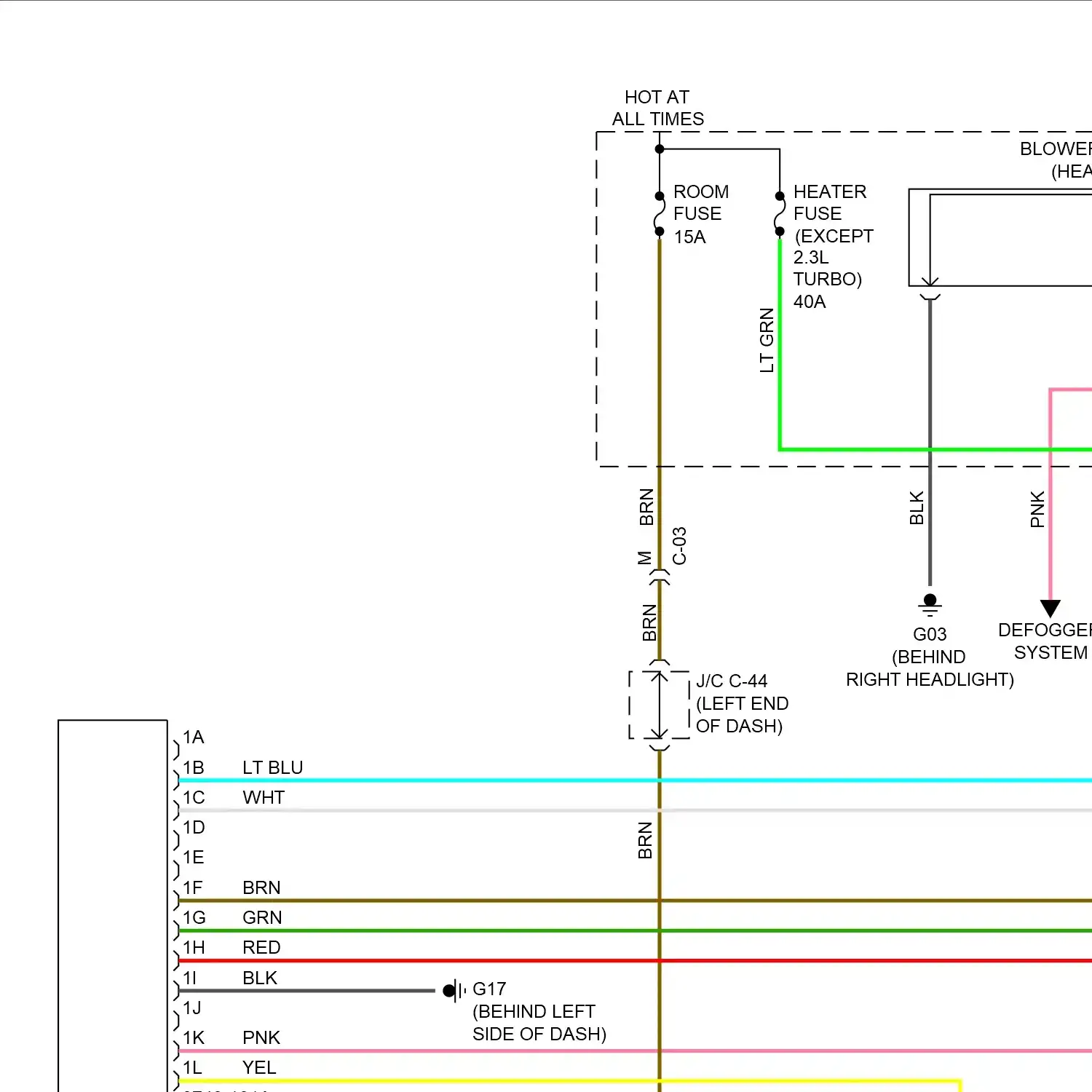Click the G03 ground symbol
This screenshot has height=1092, width=1092.
pos(930,605)
